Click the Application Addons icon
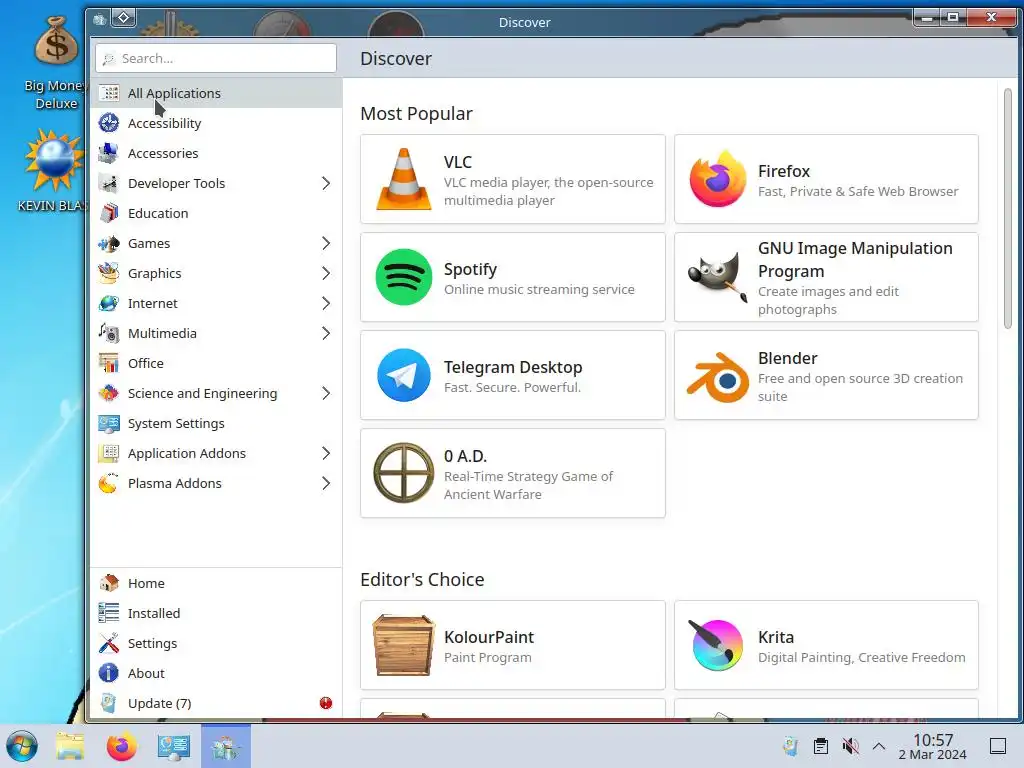 click(108, 453)
